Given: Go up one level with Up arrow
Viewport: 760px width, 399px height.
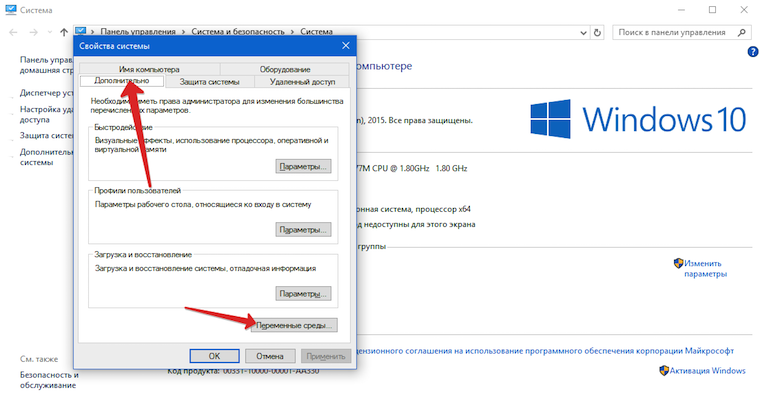Looking at the screenshot, I should [63, 32].
